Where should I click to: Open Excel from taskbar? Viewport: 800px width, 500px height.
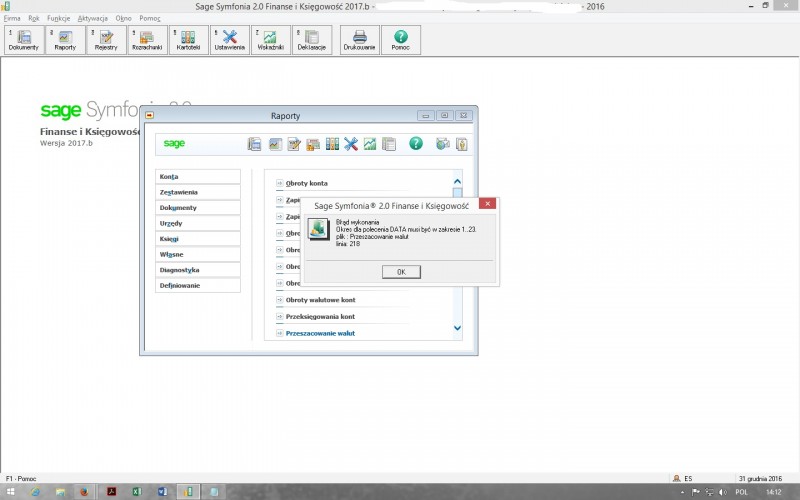click(x=137, y=492)
